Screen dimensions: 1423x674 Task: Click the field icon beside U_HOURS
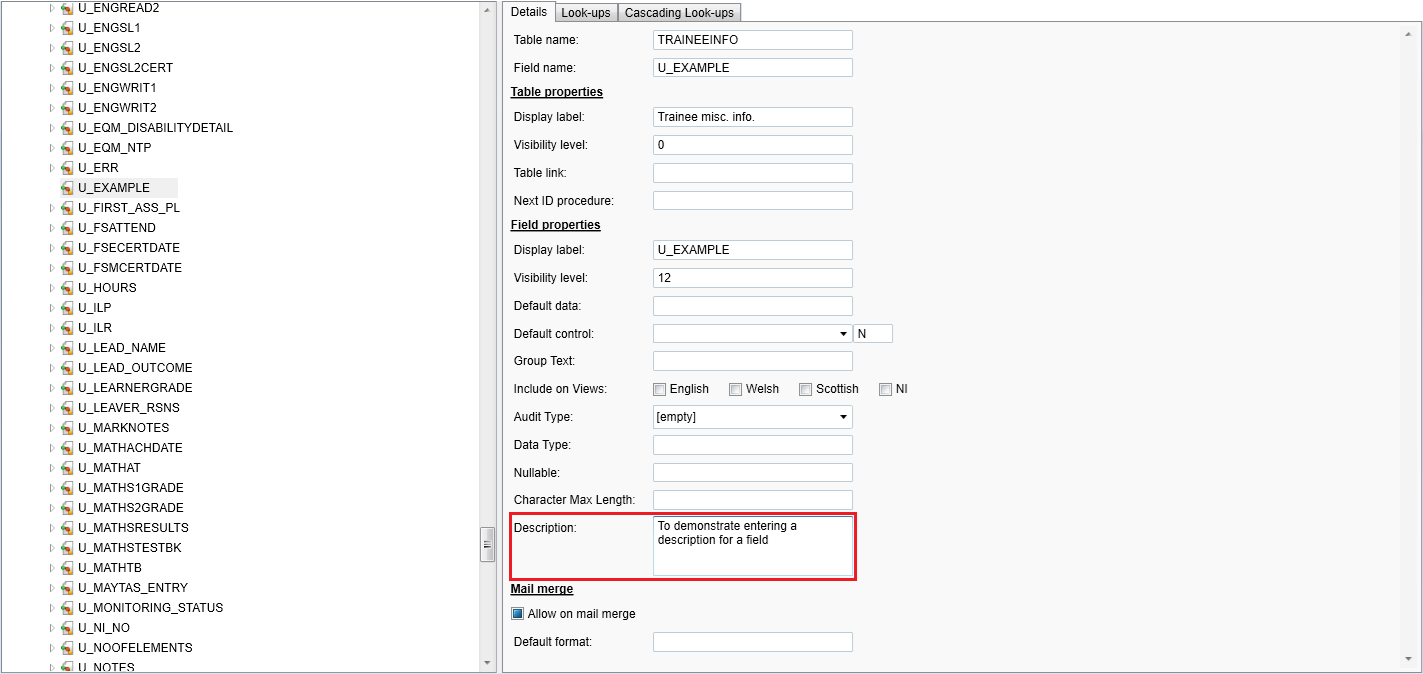67,288
